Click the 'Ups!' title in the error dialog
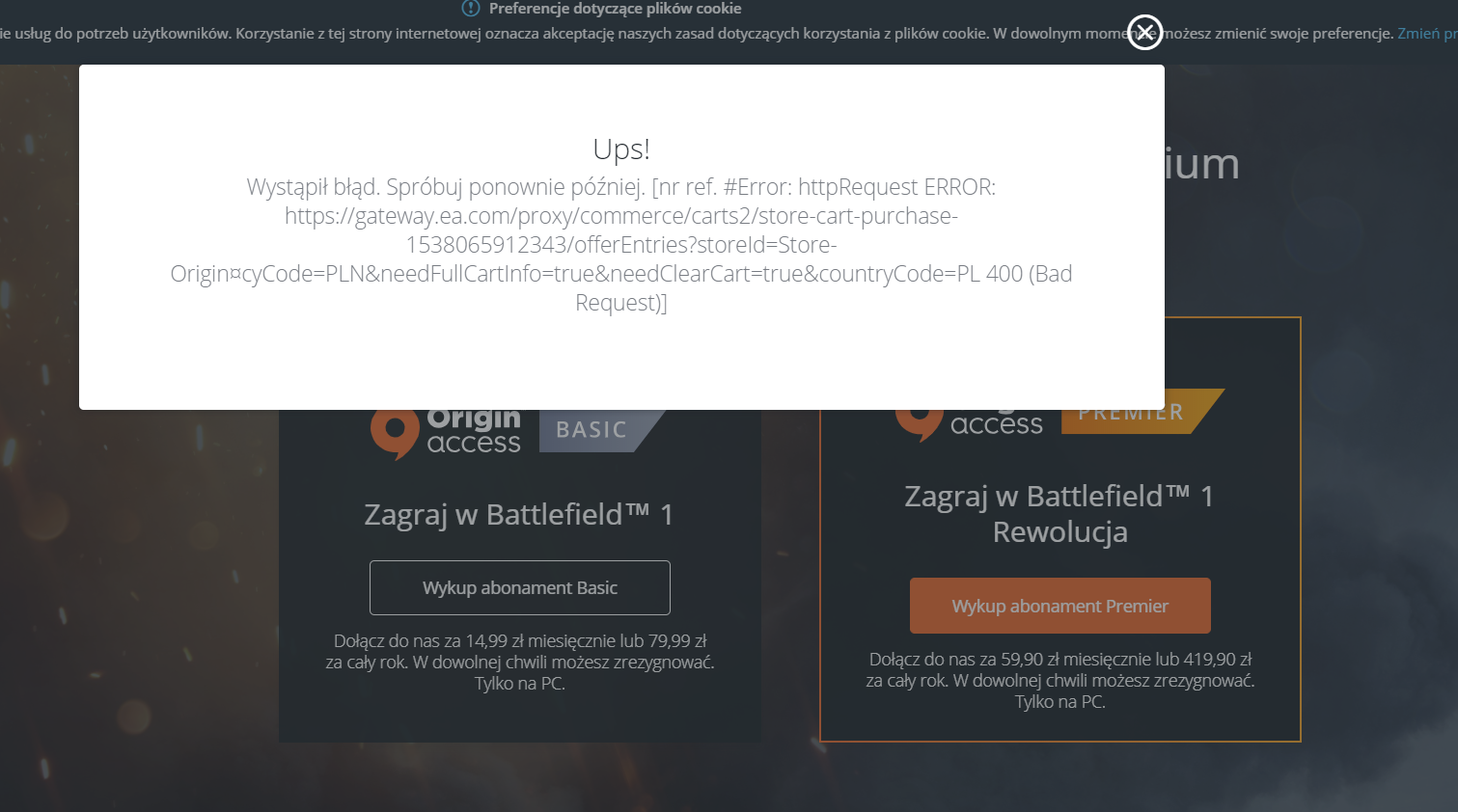1458x812 pixels. click(621, 149)
